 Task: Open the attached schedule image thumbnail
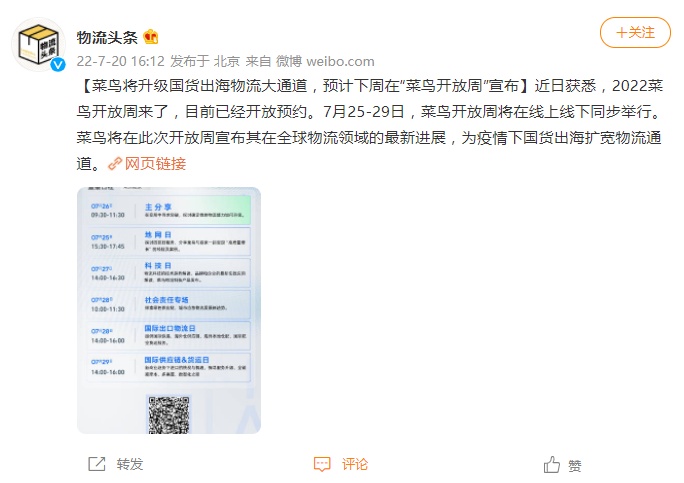pyautogui.click(x=169, y=310)
